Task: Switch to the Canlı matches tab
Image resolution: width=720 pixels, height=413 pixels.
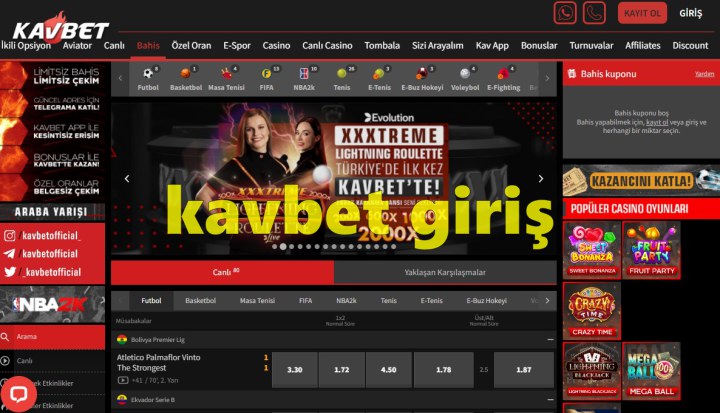Action: point(222,272)
